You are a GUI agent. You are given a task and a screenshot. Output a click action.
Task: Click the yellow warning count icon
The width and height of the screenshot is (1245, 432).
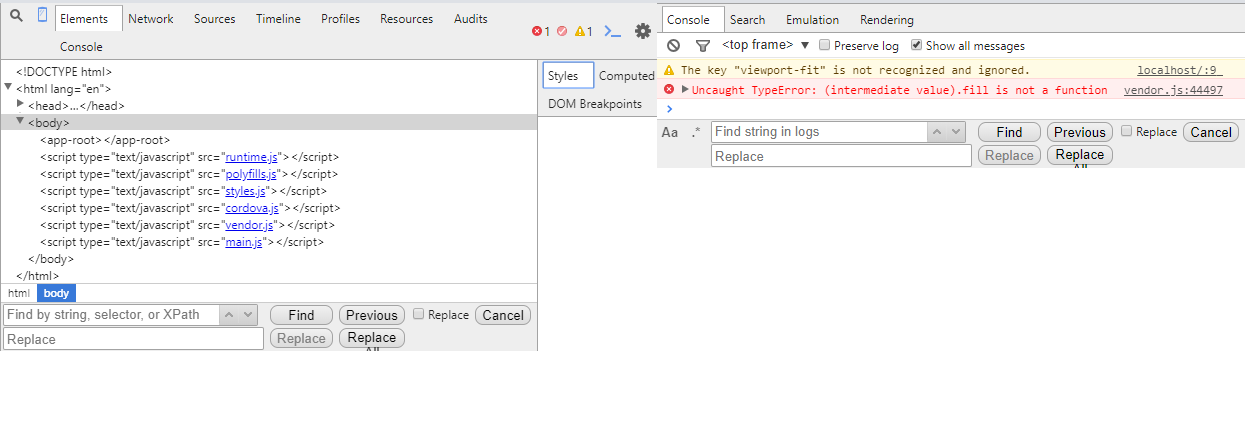[x=580, y=31]
